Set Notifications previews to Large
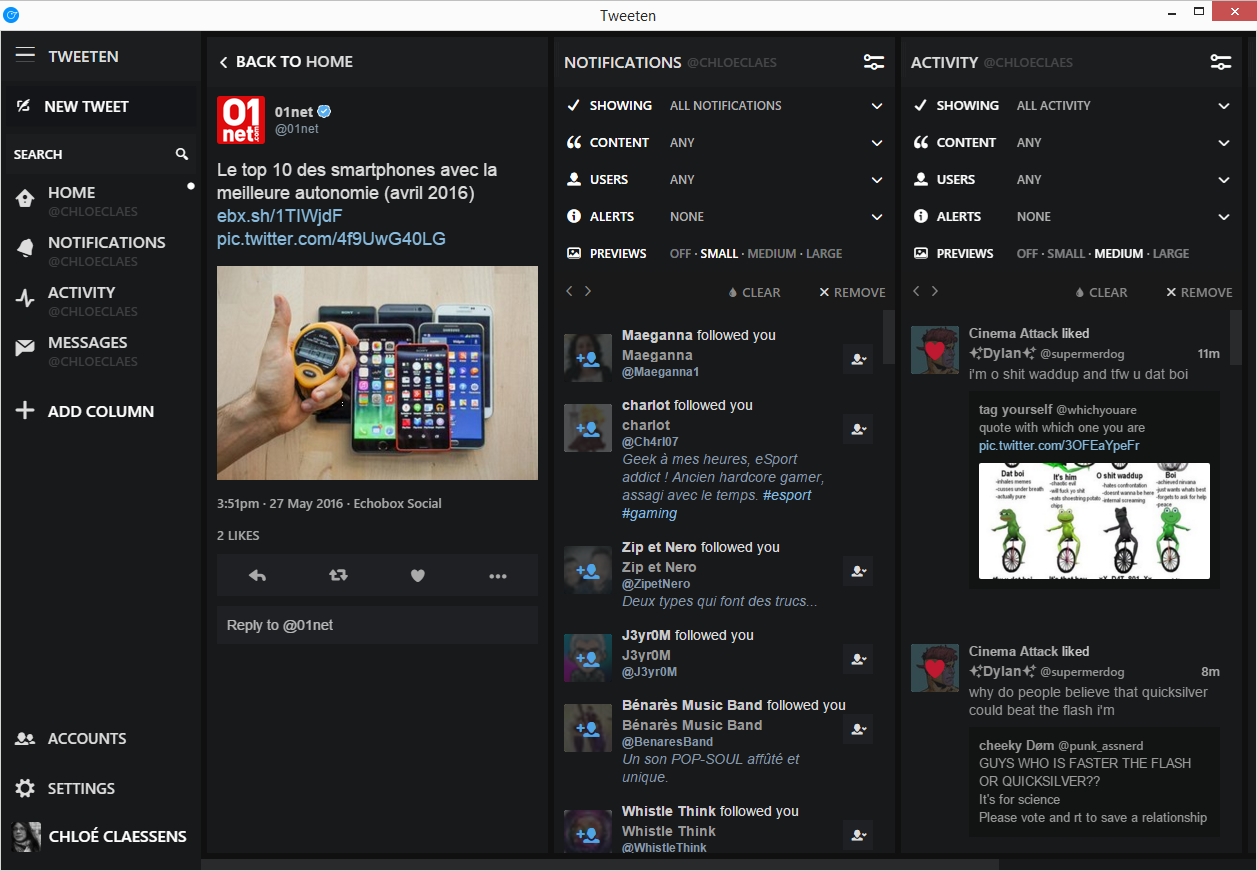 [823, 254]
